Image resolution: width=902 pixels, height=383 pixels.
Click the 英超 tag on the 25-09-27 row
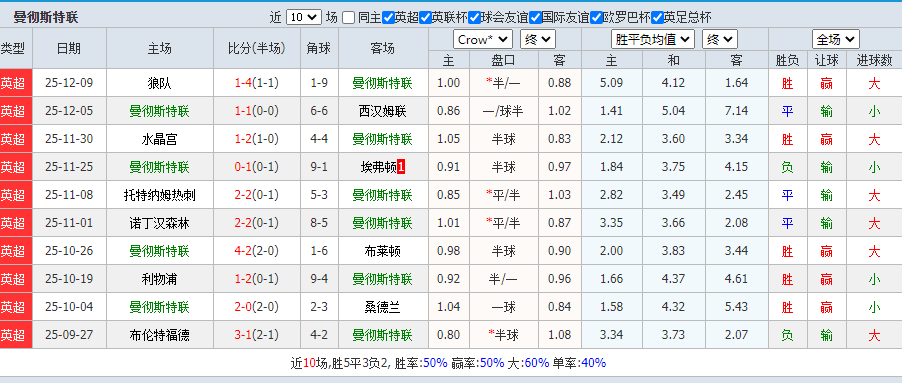(14, 335)
